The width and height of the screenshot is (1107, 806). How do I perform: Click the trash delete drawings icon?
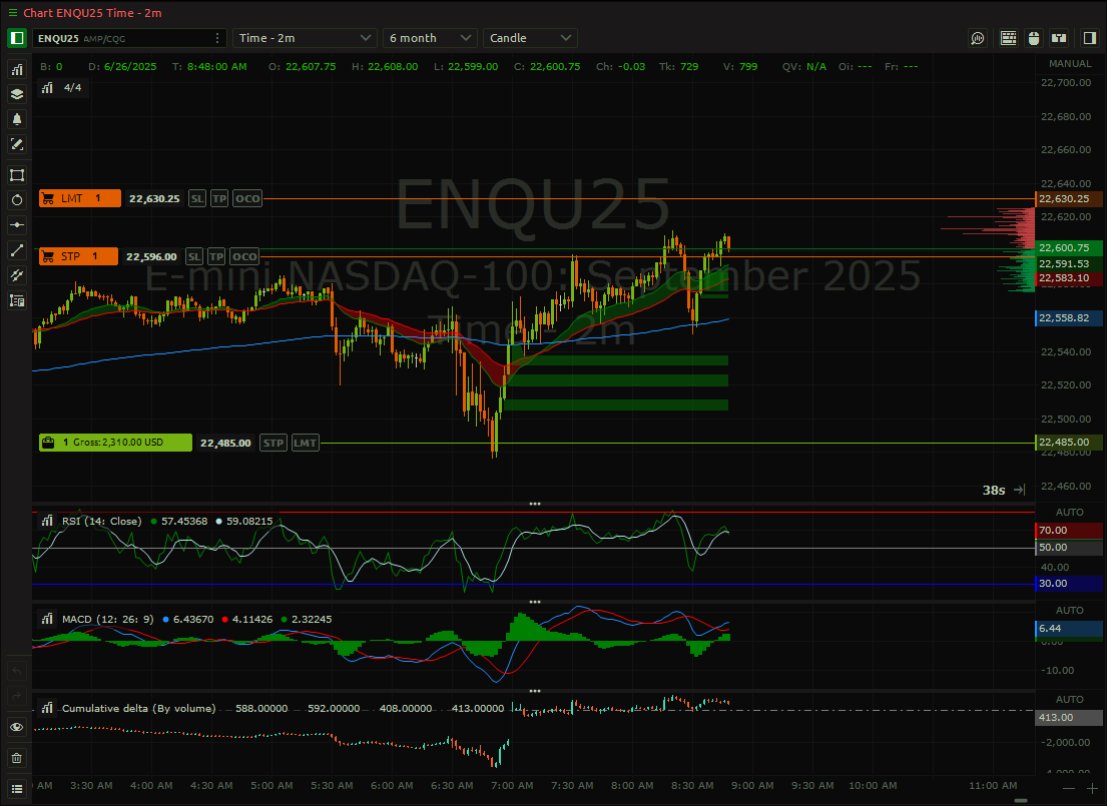(x=17, y=758)
